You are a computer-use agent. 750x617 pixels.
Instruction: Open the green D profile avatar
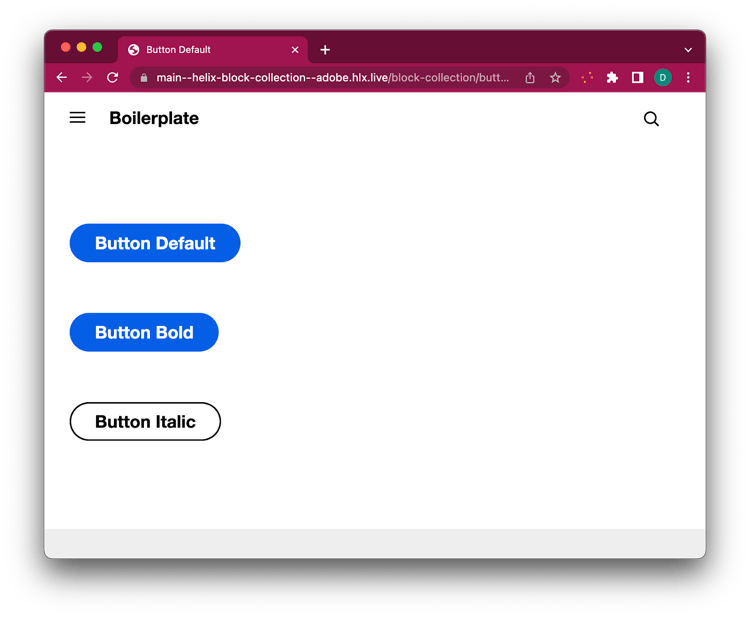(662, 77)
